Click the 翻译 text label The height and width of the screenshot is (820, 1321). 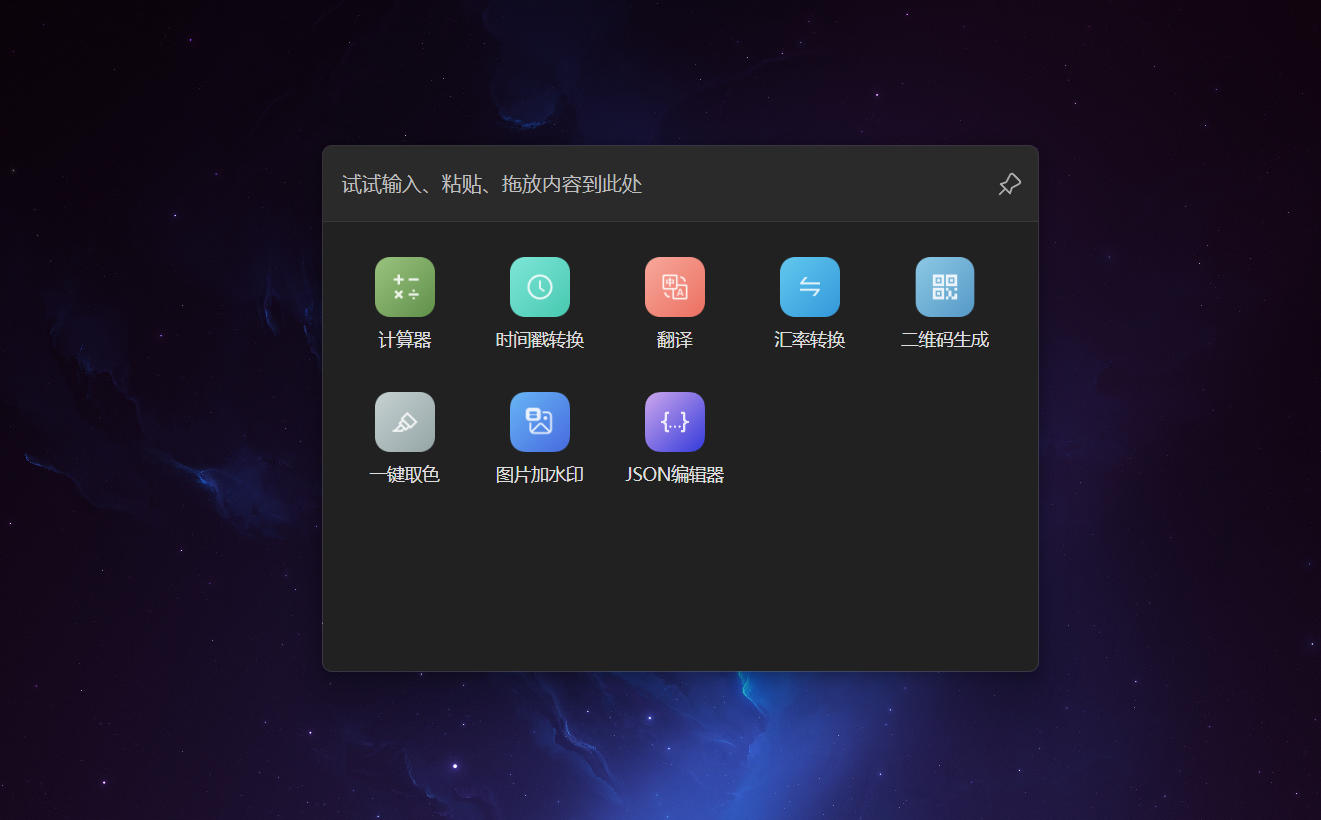(675, 339)
